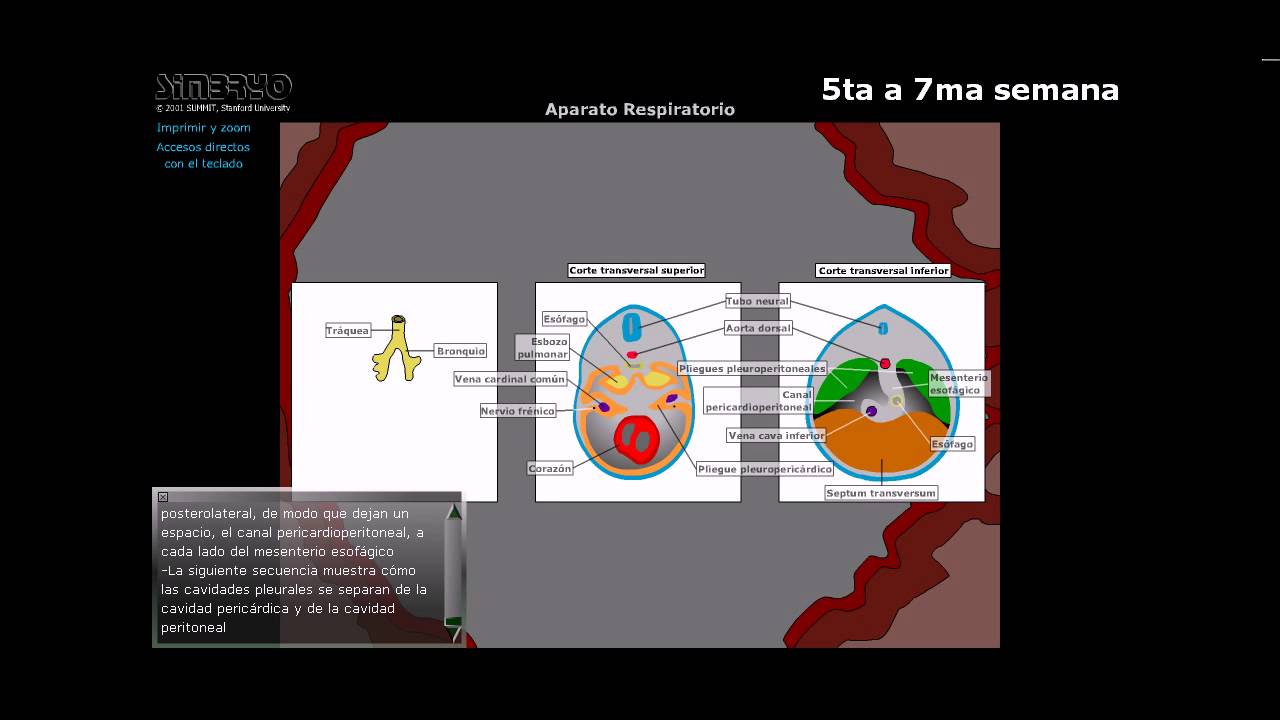The height and width of the screenshot is (720, 1280).
Task: Close the narration text box
Action: pyautogui.click(x=163, y=497)
